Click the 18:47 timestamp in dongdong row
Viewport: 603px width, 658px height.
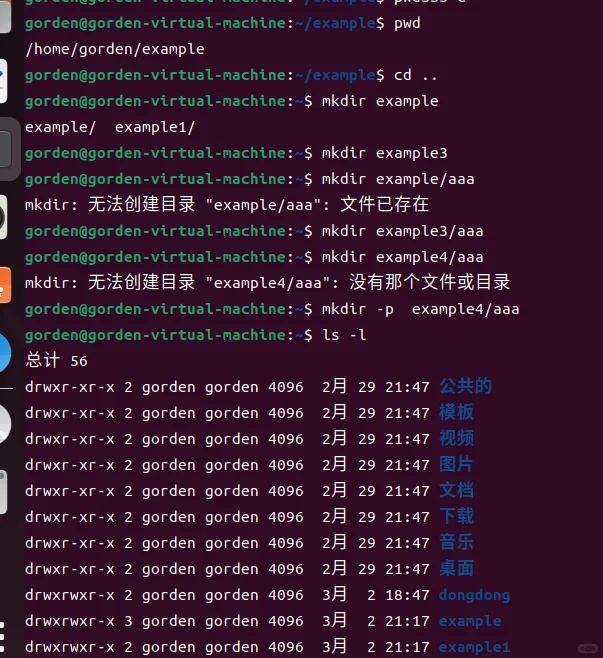tap(407, 595)
